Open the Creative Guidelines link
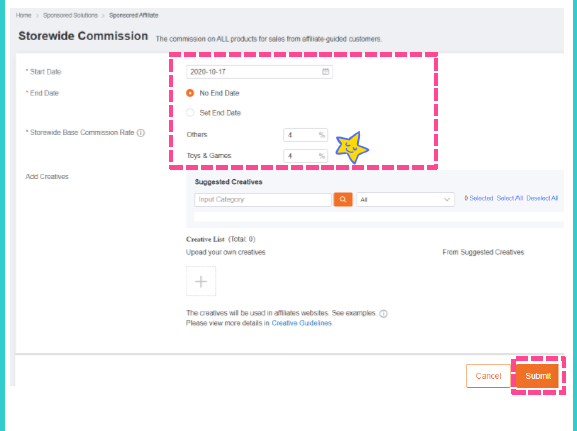577x431 pixels. (302, 323)
